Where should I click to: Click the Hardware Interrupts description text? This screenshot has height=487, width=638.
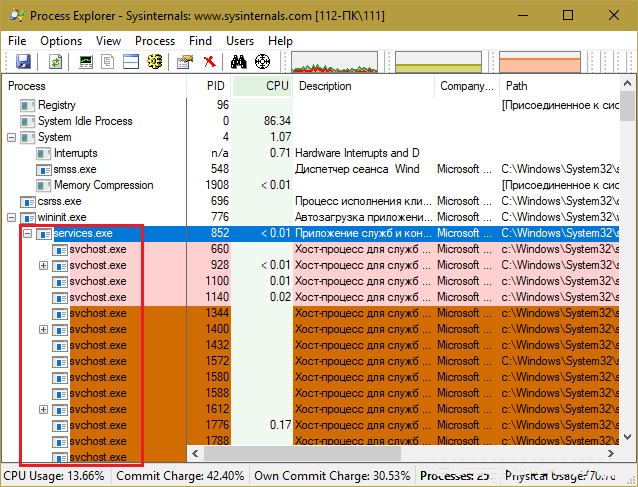point(357,153)
